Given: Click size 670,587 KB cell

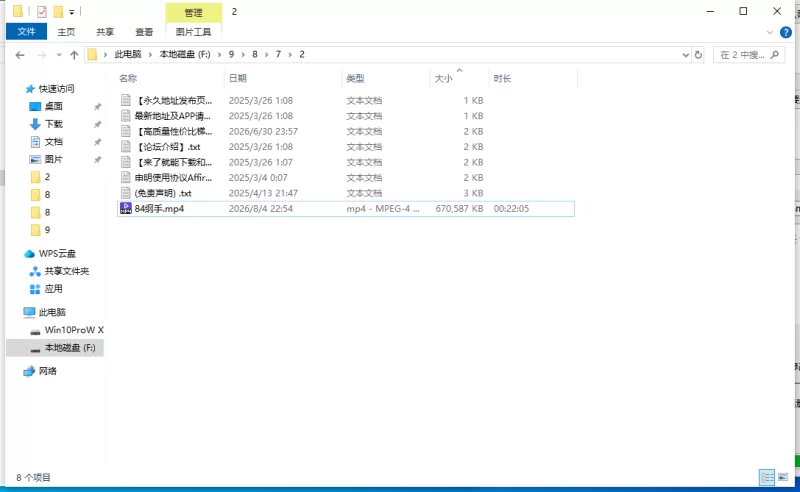Looking at the screenshot, I should coord(459,208).
